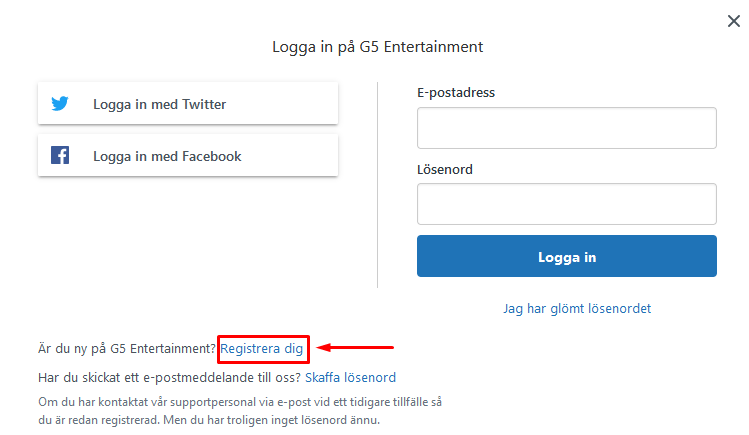This screenshot has height=435, width=749.
Task: Open the Jag har glömt lösenordet link
Action: pos(577,309)
